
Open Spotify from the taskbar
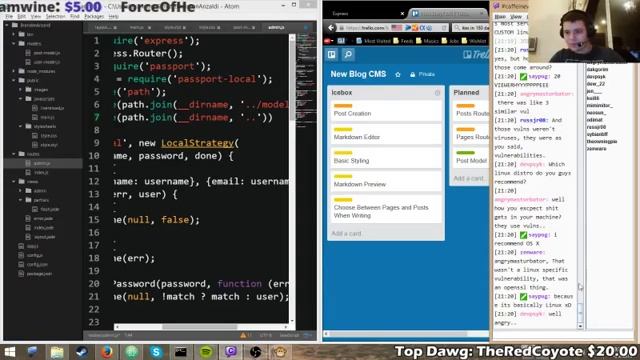click(x=206, y=351)
